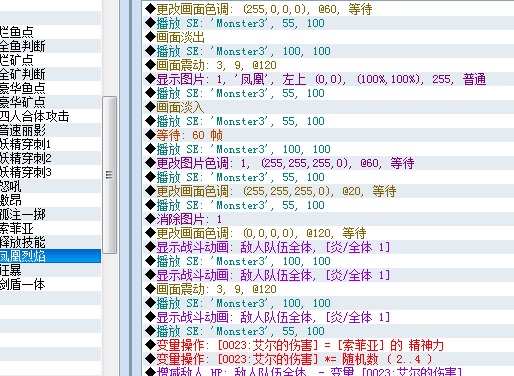Select 剑盾一体 in the list

pyautogui.click(x=50, y=284)
